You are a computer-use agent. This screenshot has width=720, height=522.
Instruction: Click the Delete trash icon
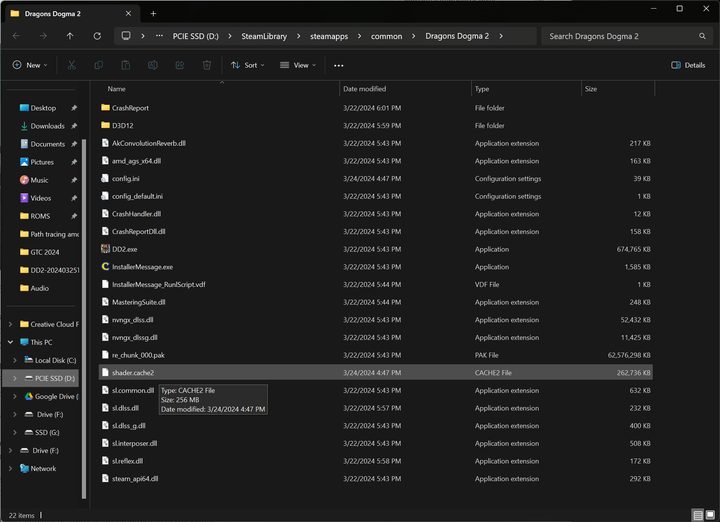tap(207, 65)
